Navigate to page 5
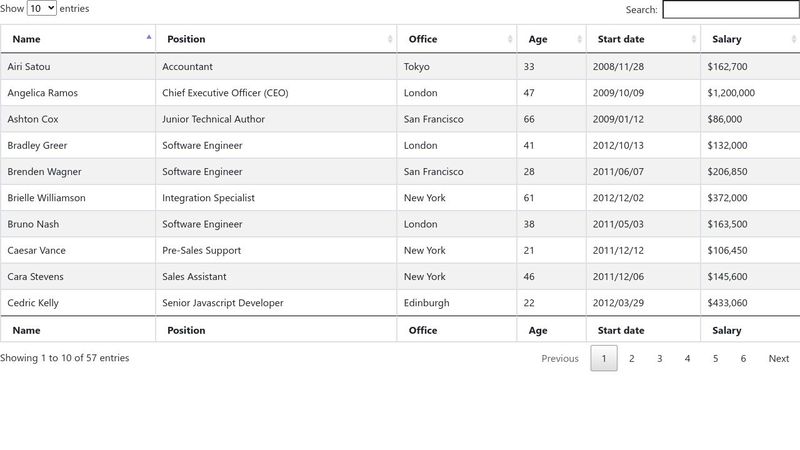 tap(715, 358)
